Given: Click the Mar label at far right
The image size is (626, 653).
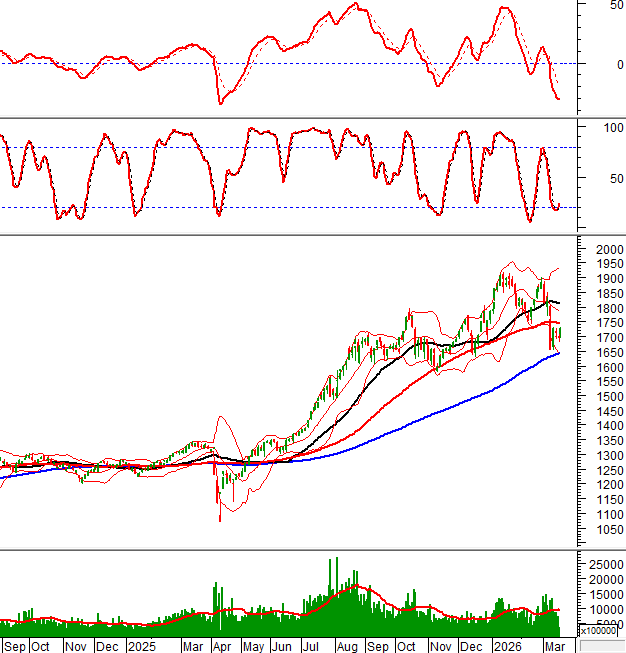Looking at the screenshot, I should 553,646.
